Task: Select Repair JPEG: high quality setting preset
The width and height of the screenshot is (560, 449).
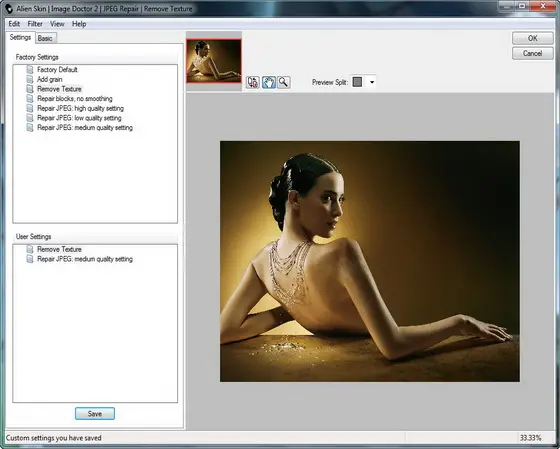Action: click(80, 108)
